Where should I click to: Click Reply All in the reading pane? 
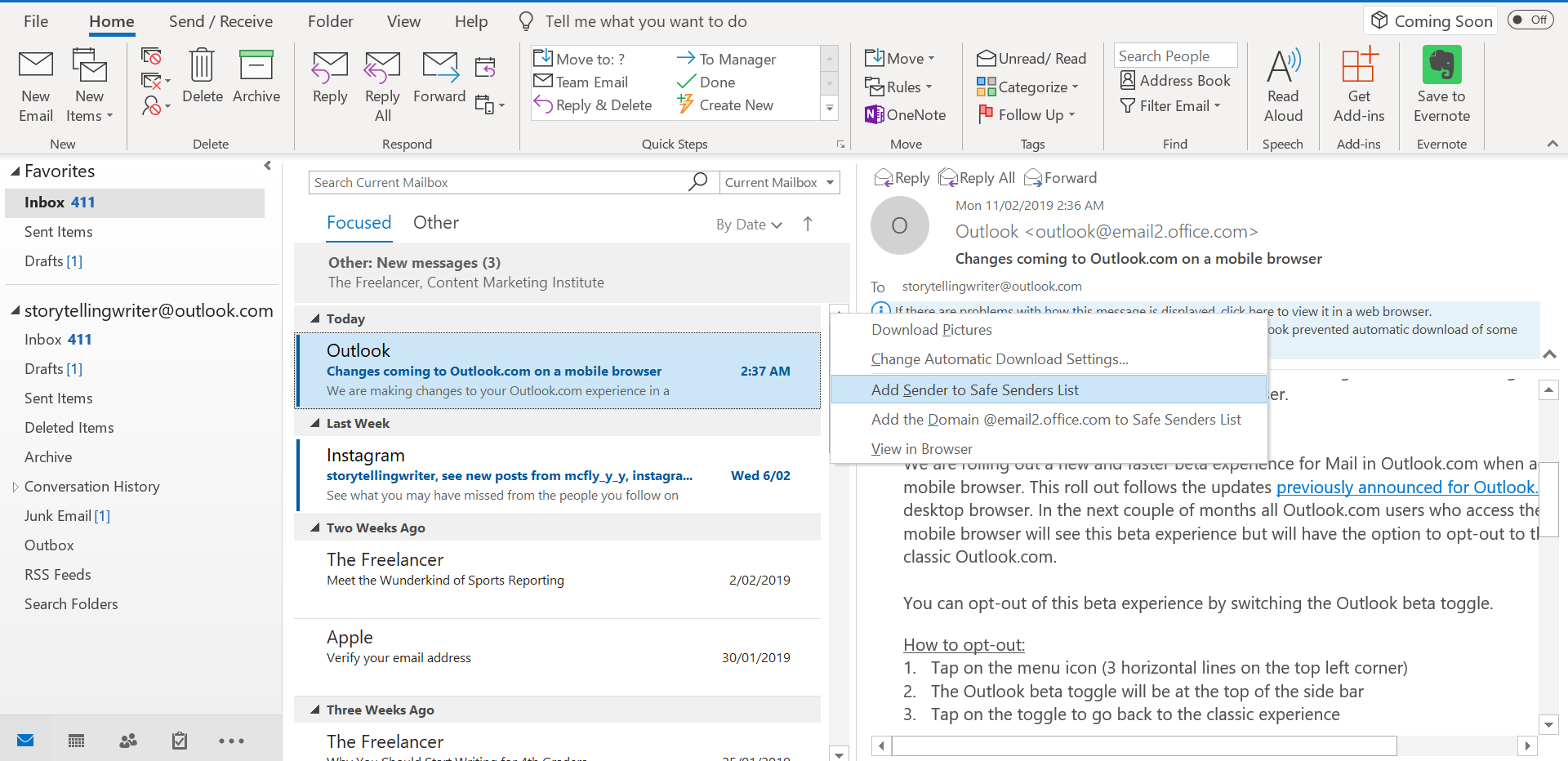pos(977,178)
